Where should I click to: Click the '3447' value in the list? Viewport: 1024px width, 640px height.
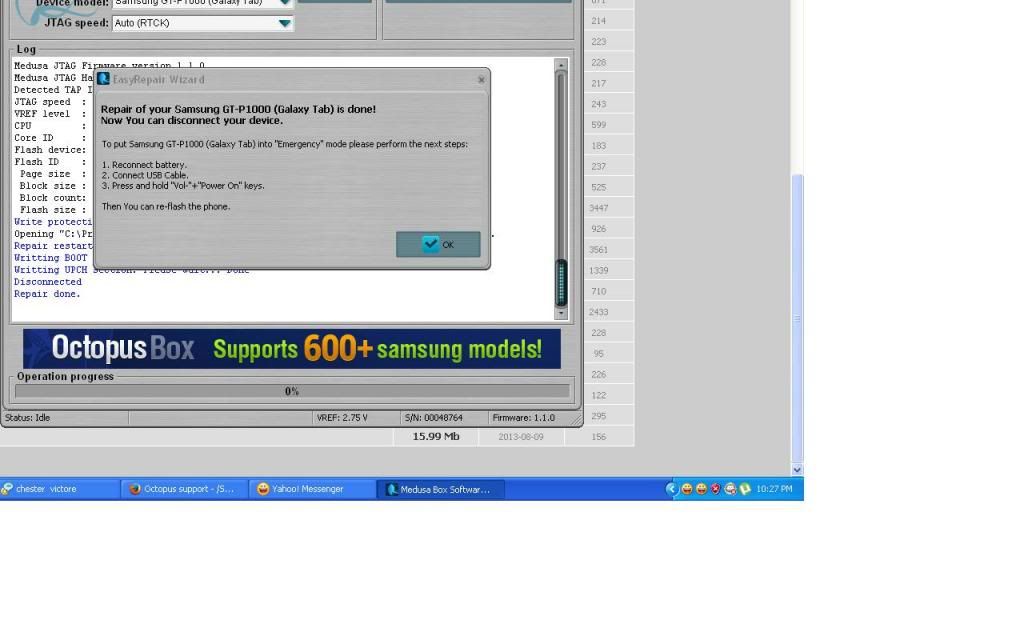tap(598, 208)
